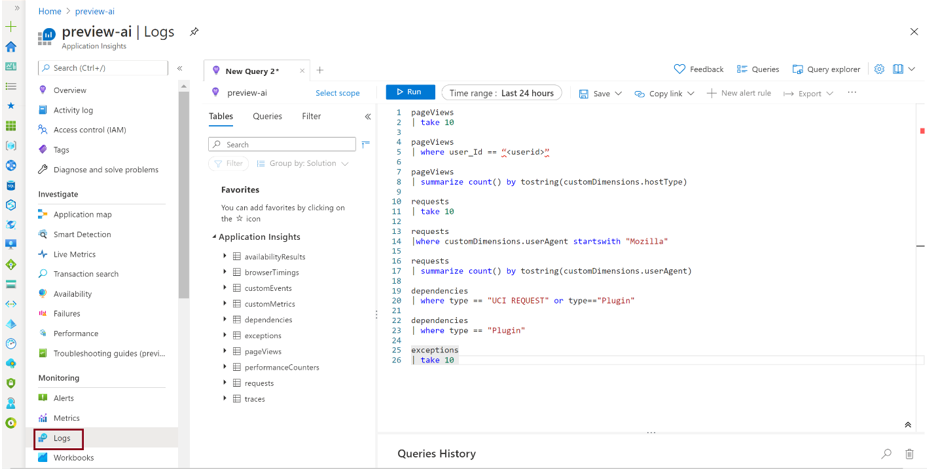The width and height of the screenshot is (927, 469).
Task: Click the Filter pill button
Action: 229,163
